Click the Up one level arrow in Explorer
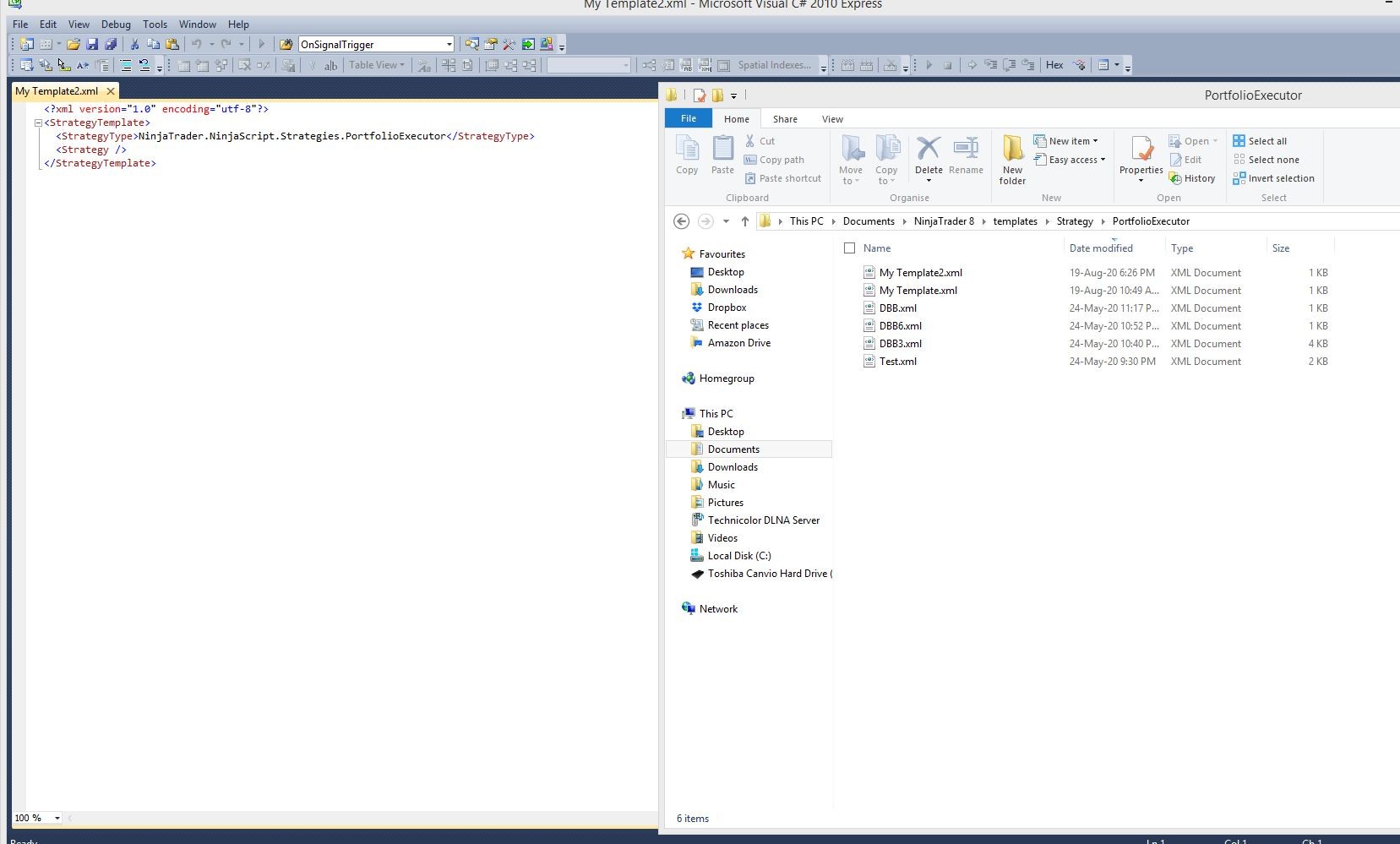 [744, 221]
